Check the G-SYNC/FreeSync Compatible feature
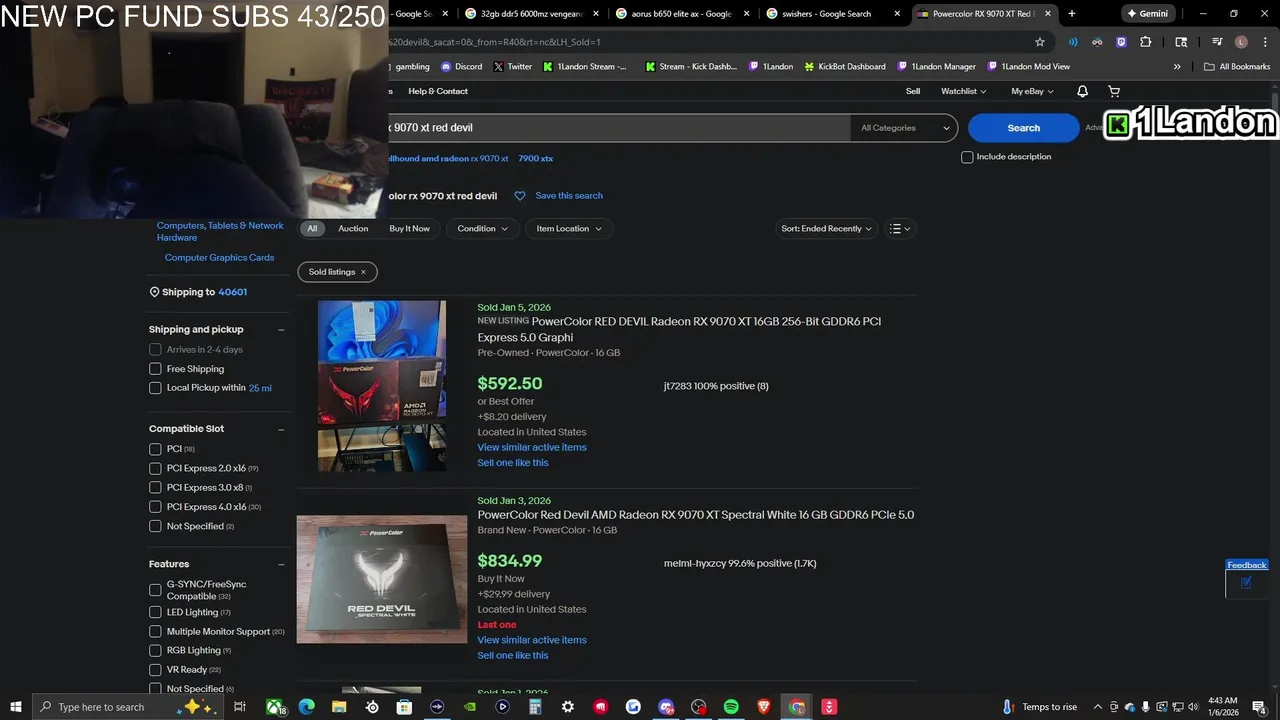 click(x=155, y=590)
